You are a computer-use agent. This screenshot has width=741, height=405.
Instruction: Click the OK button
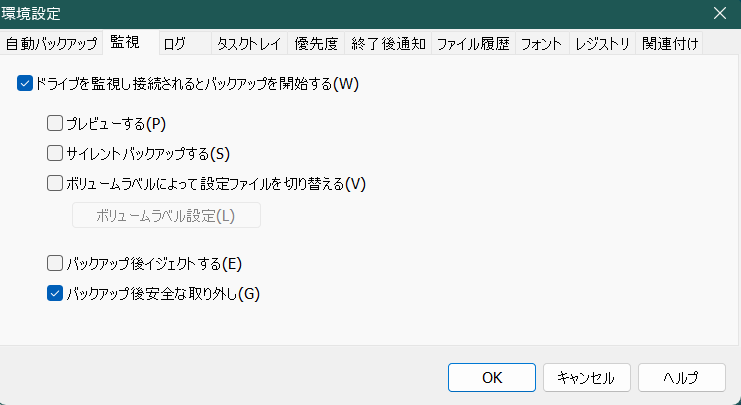point(492,377)
